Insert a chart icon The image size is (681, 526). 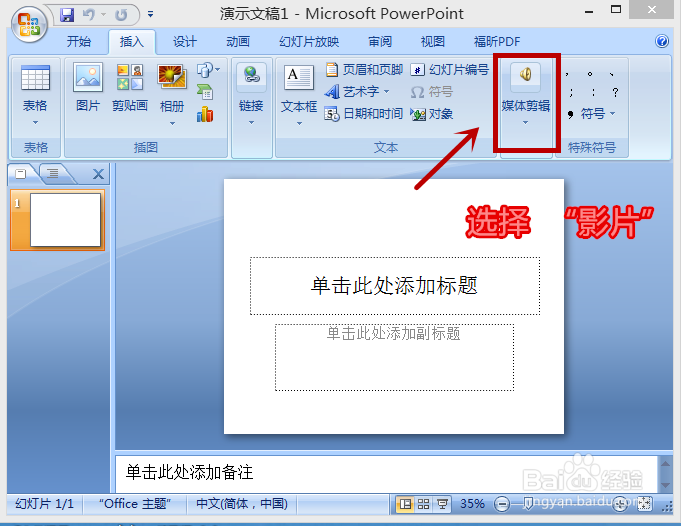tap(205, 115)
